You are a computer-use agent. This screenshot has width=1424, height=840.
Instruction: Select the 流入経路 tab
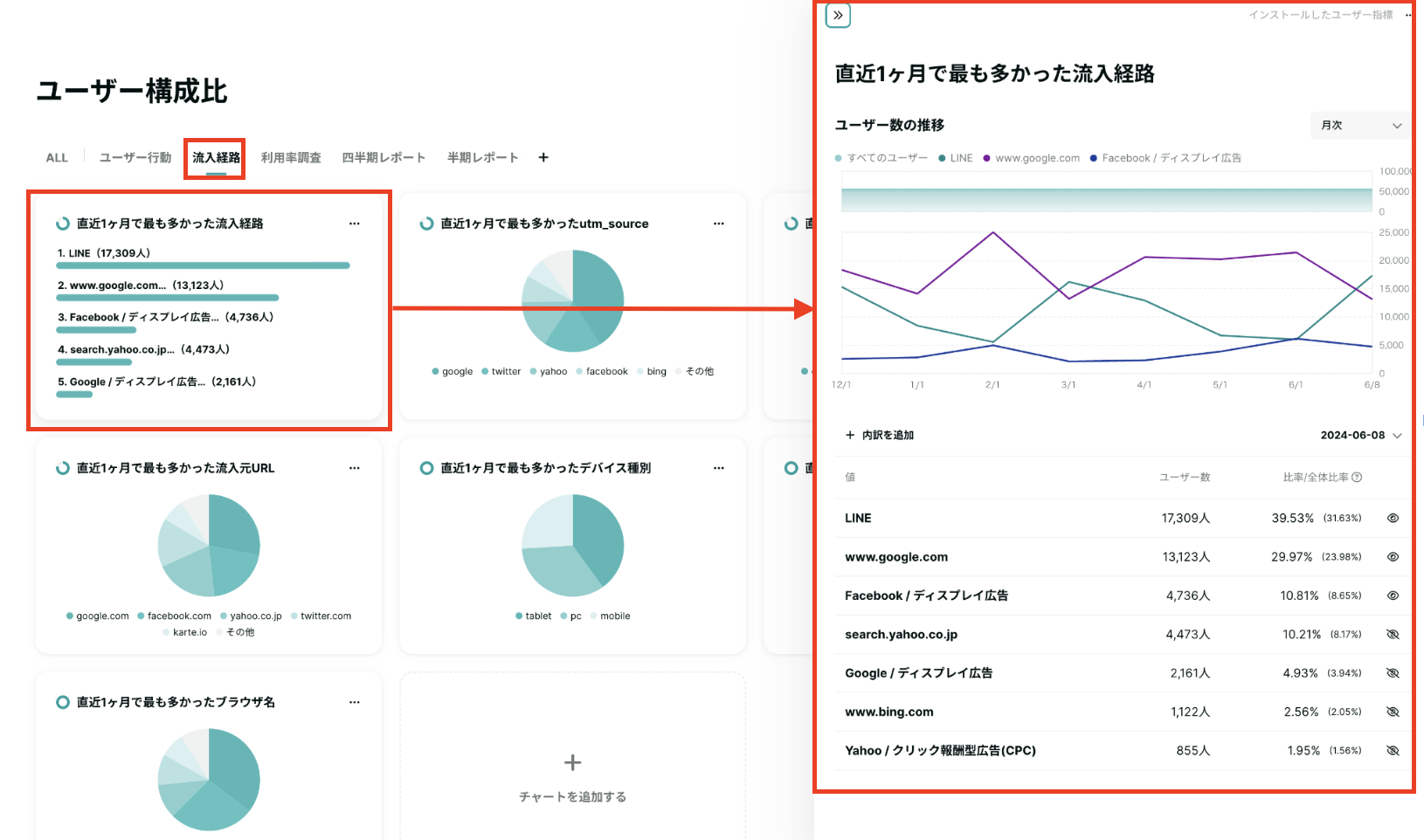point(216,157)
